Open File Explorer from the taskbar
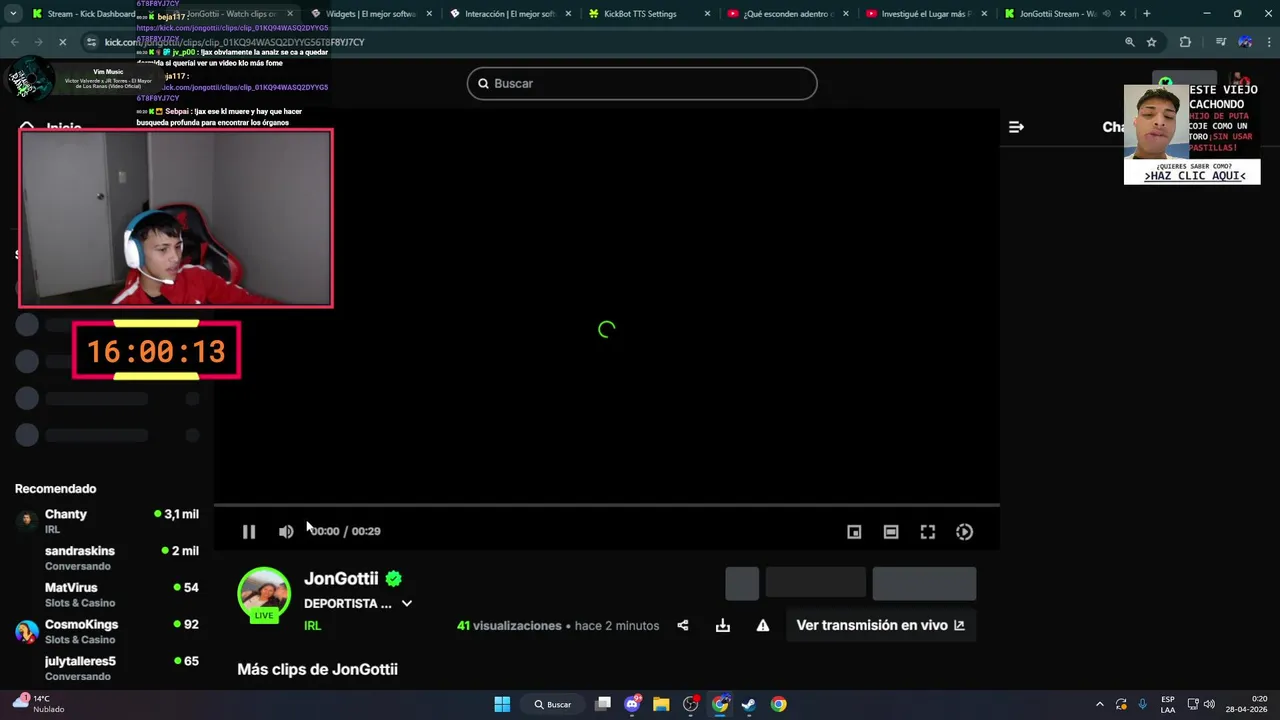This screenshot has width=1280, height=720. point(661,704)
